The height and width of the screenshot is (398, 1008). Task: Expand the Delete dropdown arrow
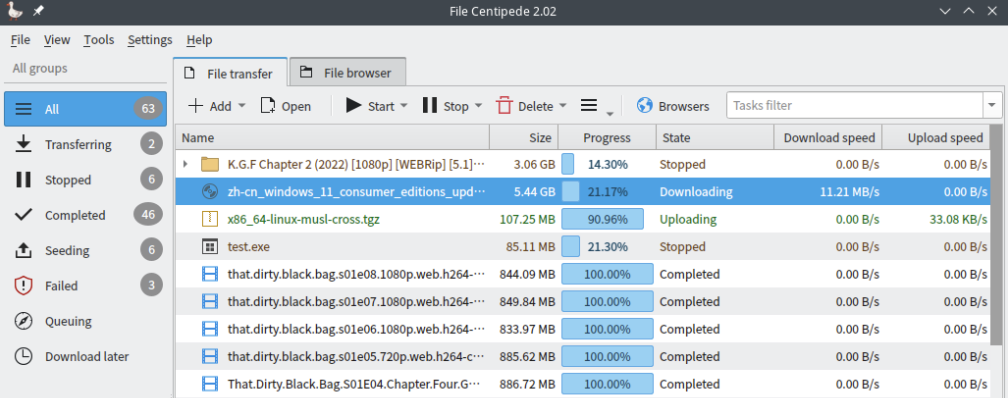[563, 105]
